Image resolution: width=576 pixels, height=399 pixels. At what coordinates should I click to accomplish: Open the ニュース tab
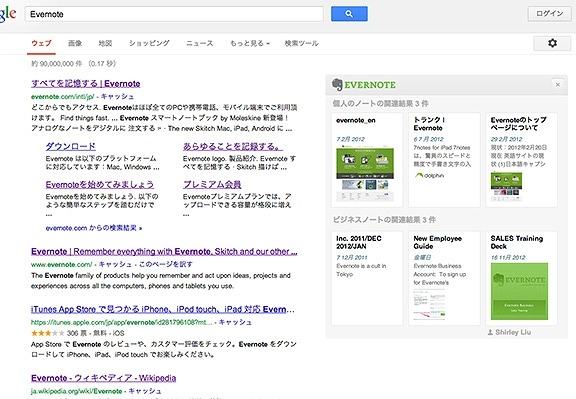[x=199, y=43]
